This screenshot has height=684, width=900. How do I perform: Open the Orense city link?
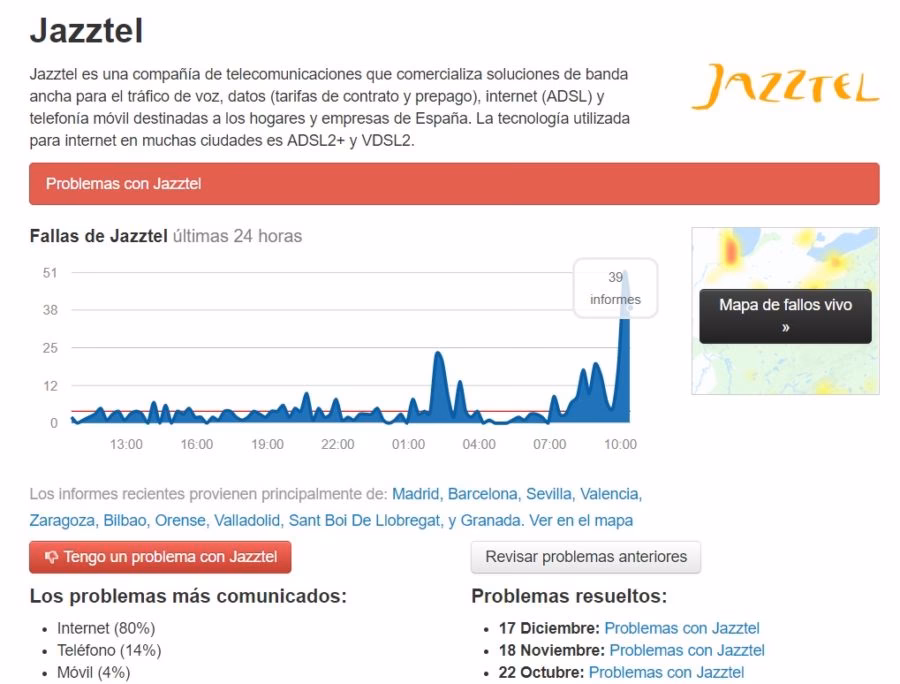coord(180,520)
